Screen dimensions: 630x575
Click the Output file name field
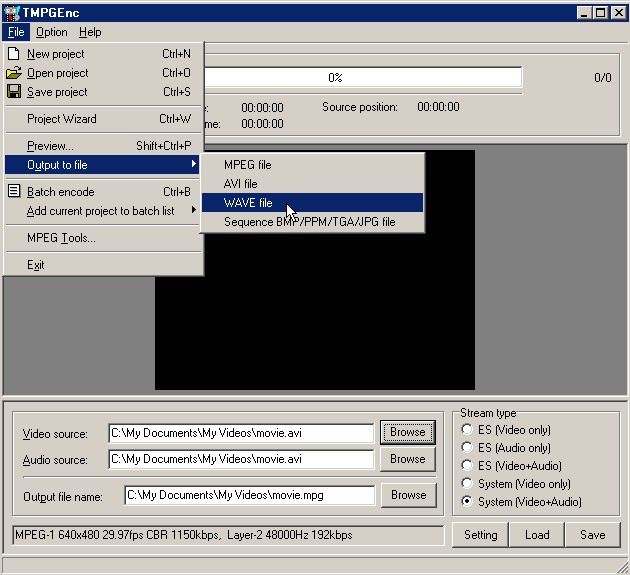click(250, 495)
